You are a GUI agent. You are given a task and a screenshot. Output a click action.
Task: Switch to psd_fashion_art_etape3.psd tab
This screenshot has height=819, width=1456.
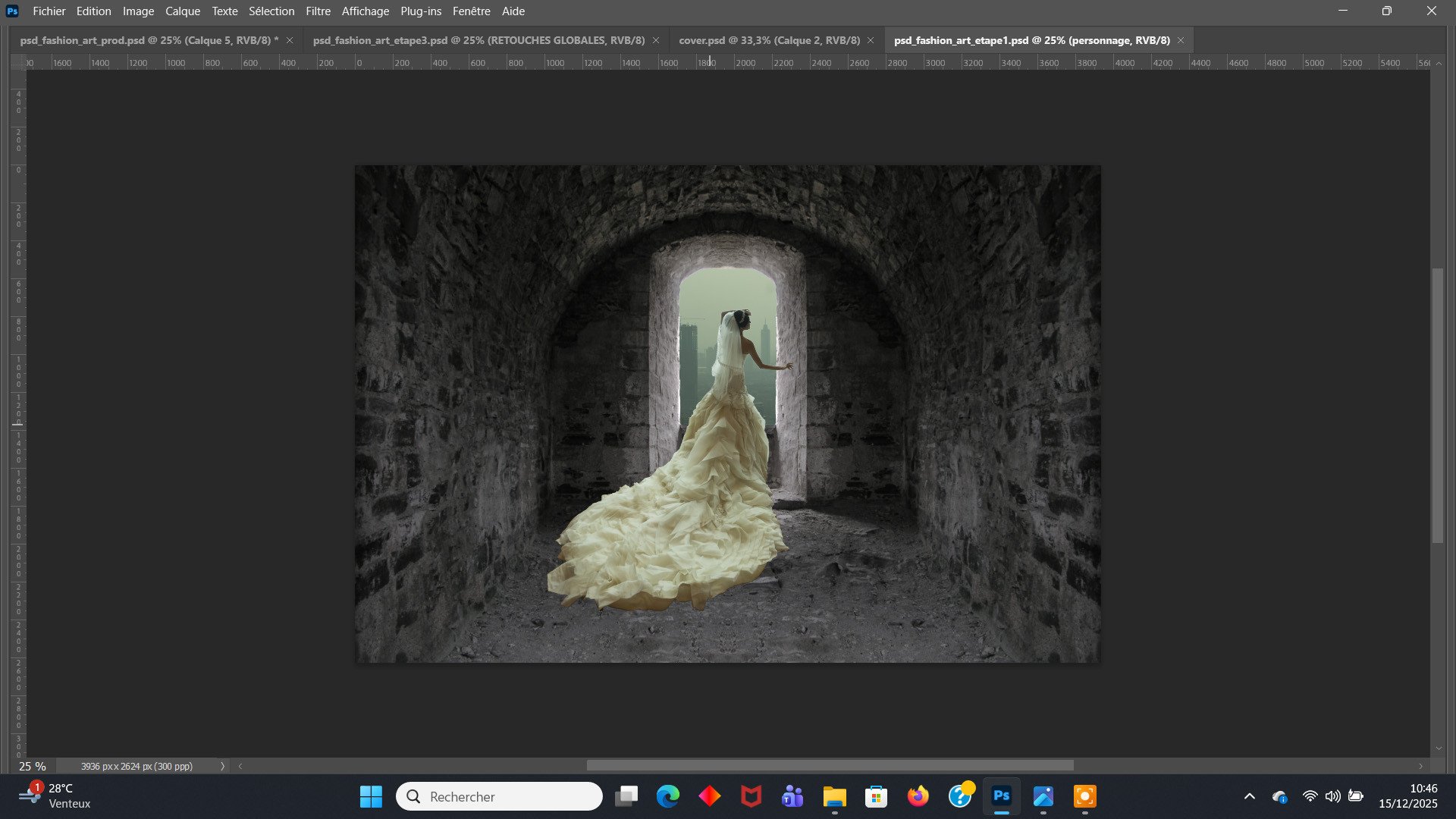(x=479, y=40)
